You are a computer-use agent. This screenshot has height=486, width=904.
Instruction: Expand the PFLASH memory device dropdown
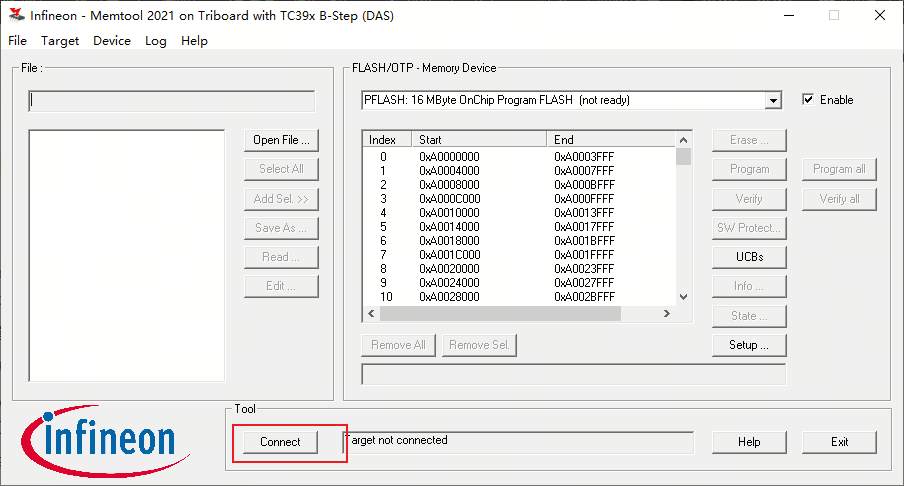pos(773,101)
